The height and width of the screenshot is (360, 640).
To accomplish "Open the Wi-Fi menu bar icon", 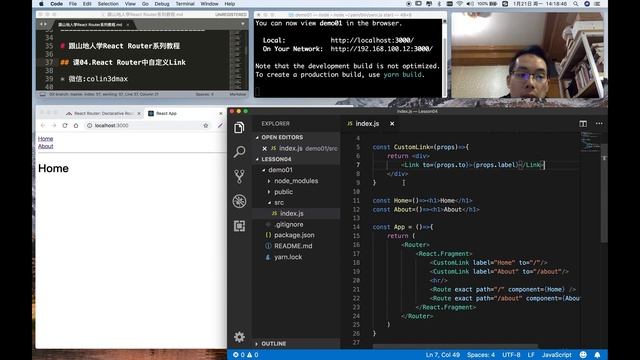I will pyautogui.click(x=460, y=4).
